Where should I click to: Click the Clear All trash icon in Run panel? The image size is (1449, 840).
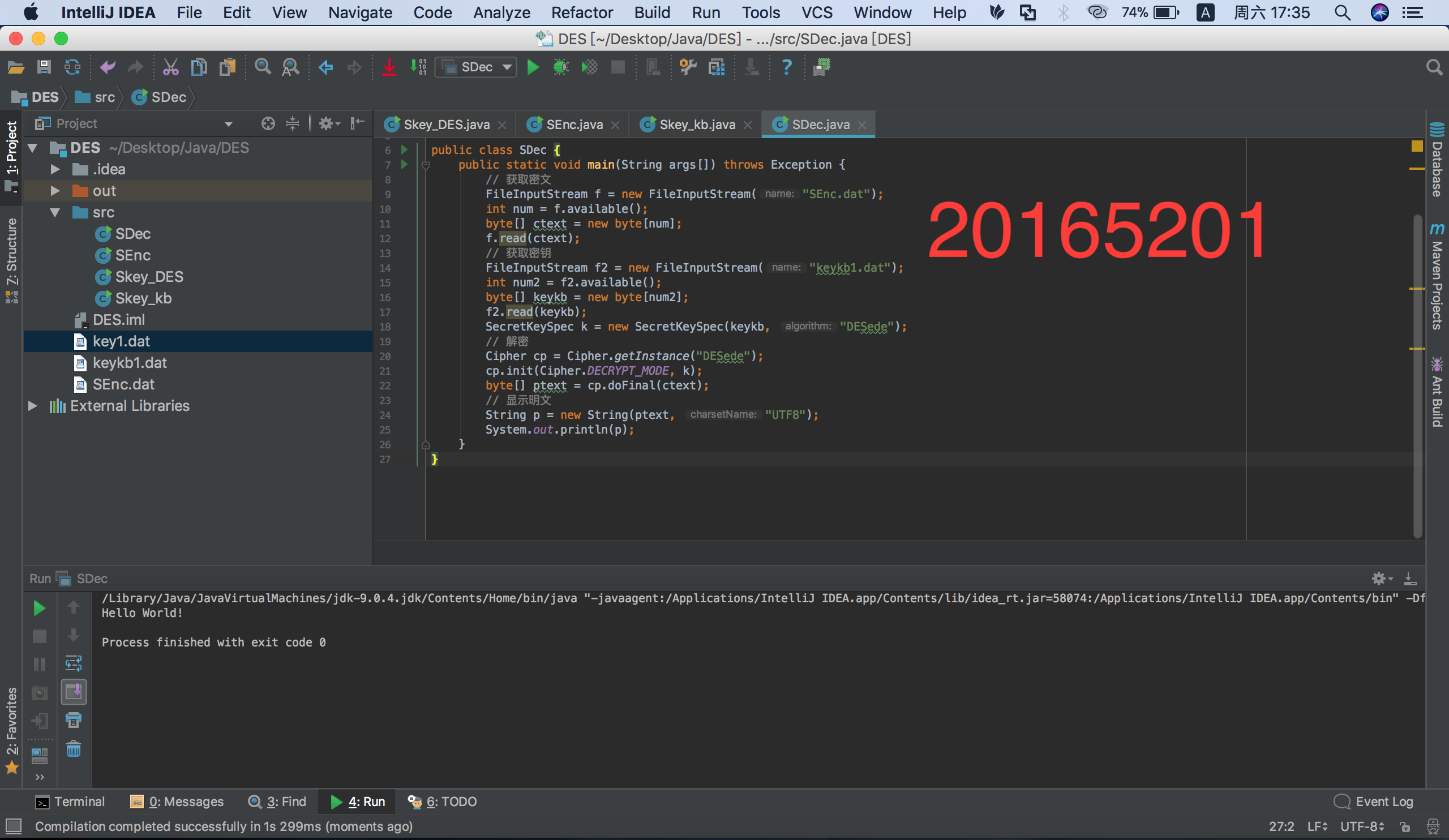(74, 749)
